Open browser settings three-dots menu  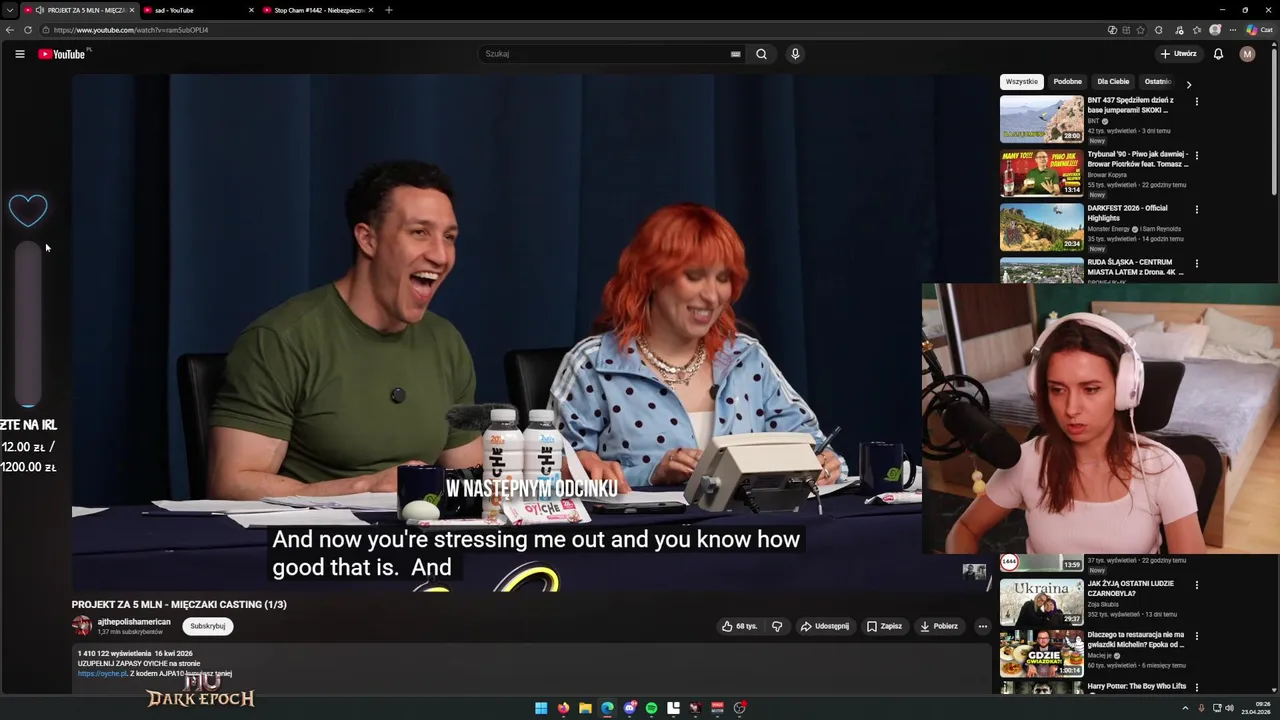point(1233,30)
